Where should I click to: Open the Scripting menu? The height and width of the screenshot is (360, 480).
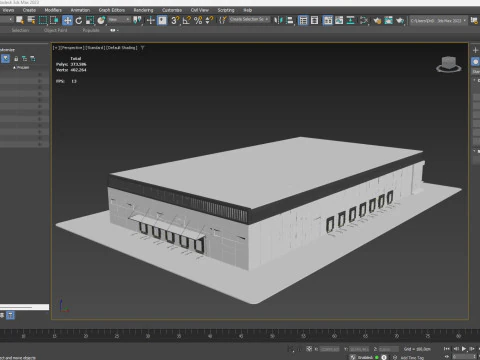(x=226, y=10)
